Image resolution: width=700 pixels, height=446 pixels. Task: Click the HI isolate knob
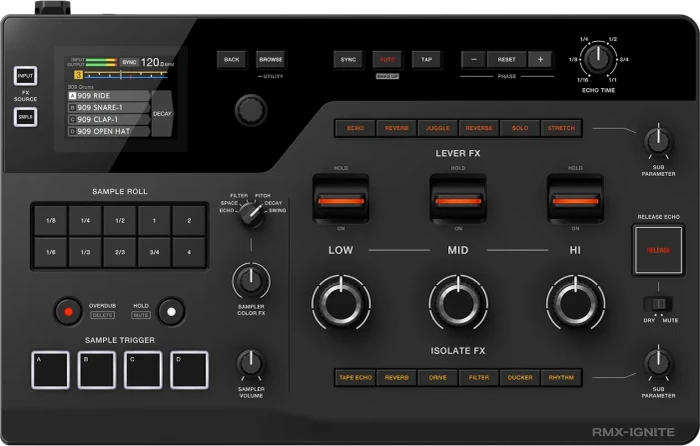coord(575,304)
